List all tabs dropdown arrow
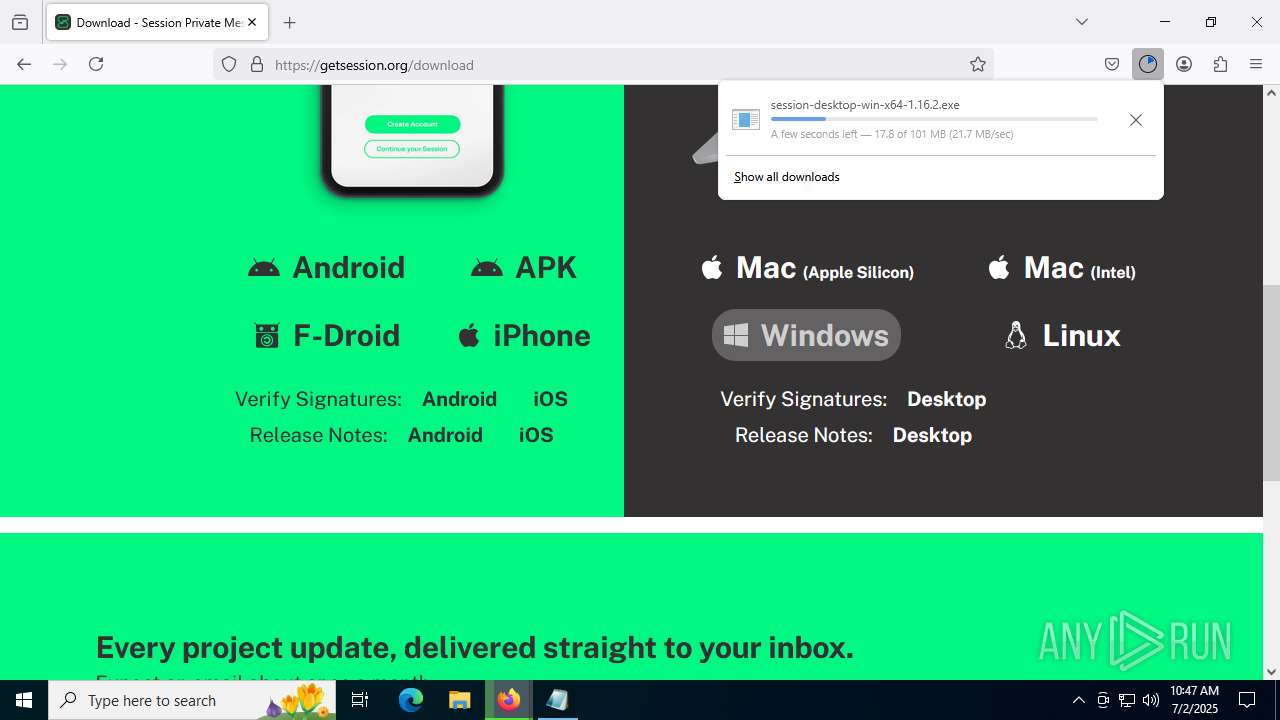 point(1082,22)
